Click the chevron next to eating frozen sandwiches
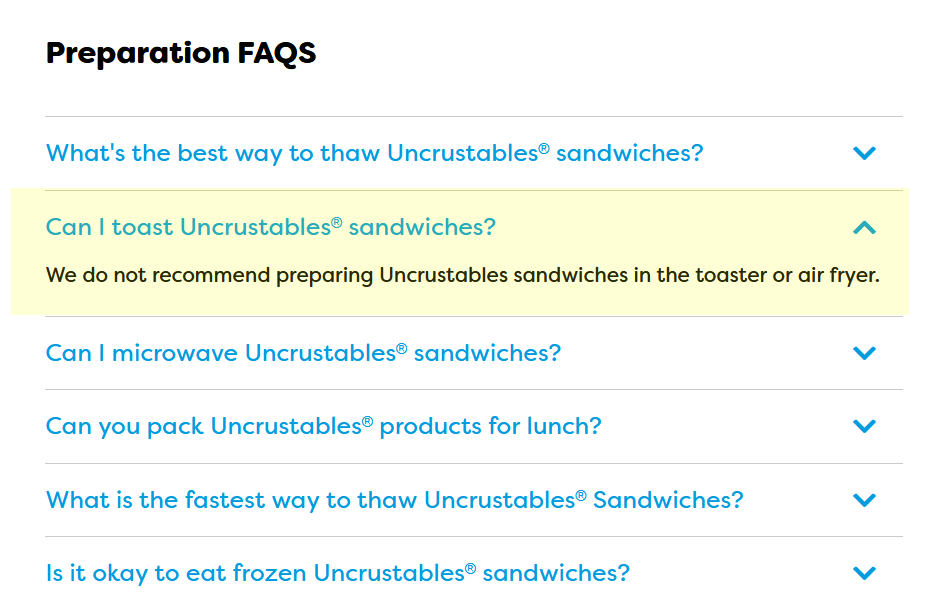Viewport: 931px width, 603px height. coord(864,573)
